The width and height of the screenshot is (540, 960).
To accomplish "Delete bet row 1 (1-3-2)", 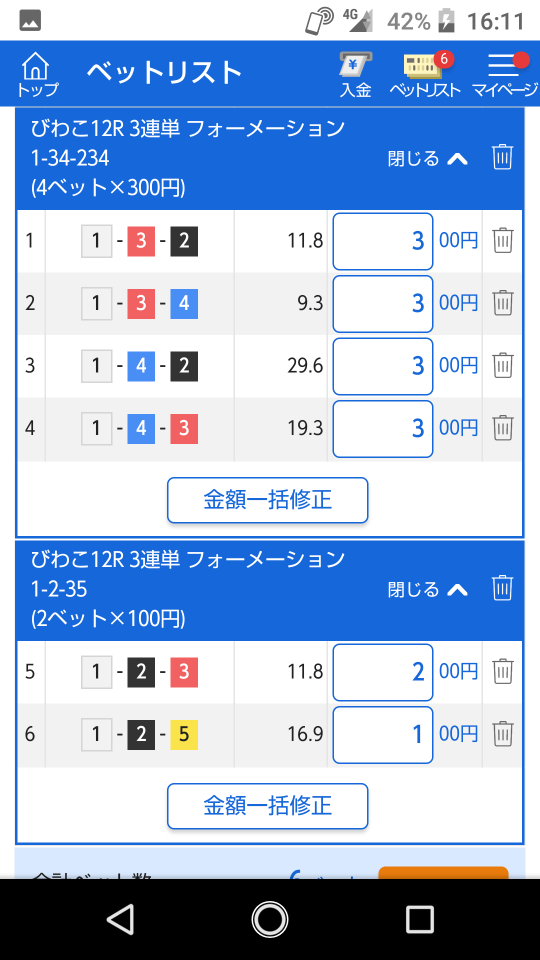I will pyautogui.click(x=503, y=241).
